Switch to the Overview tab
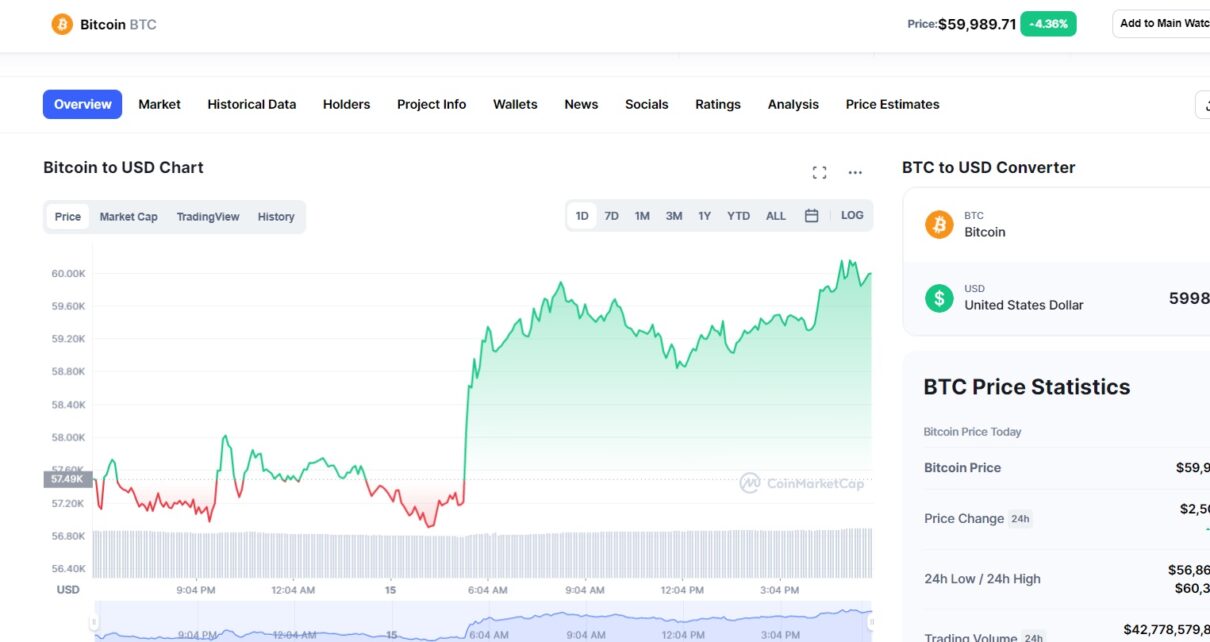1210x642 pixels. [x=82, y=104]
